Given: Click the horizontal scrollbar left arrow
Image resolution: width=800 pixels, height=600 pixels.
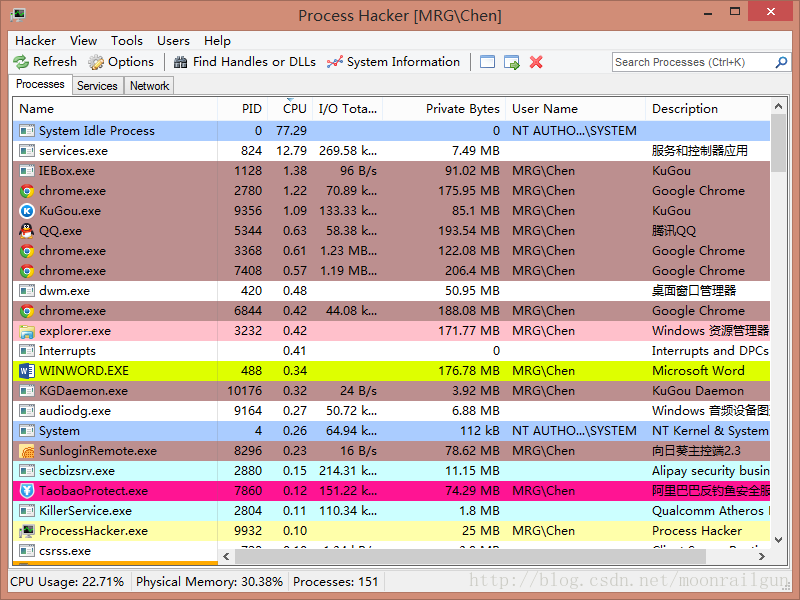Looking at the screenshot, I should click(226, 556).
